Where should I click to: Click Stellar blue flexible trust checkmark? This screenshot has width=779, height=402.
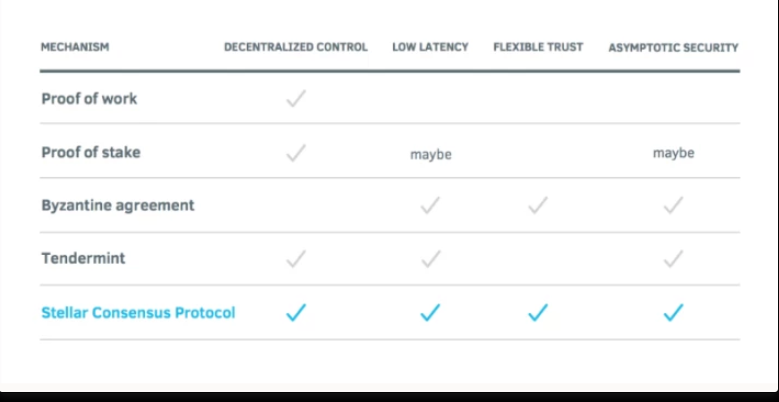tap(538, 313)
